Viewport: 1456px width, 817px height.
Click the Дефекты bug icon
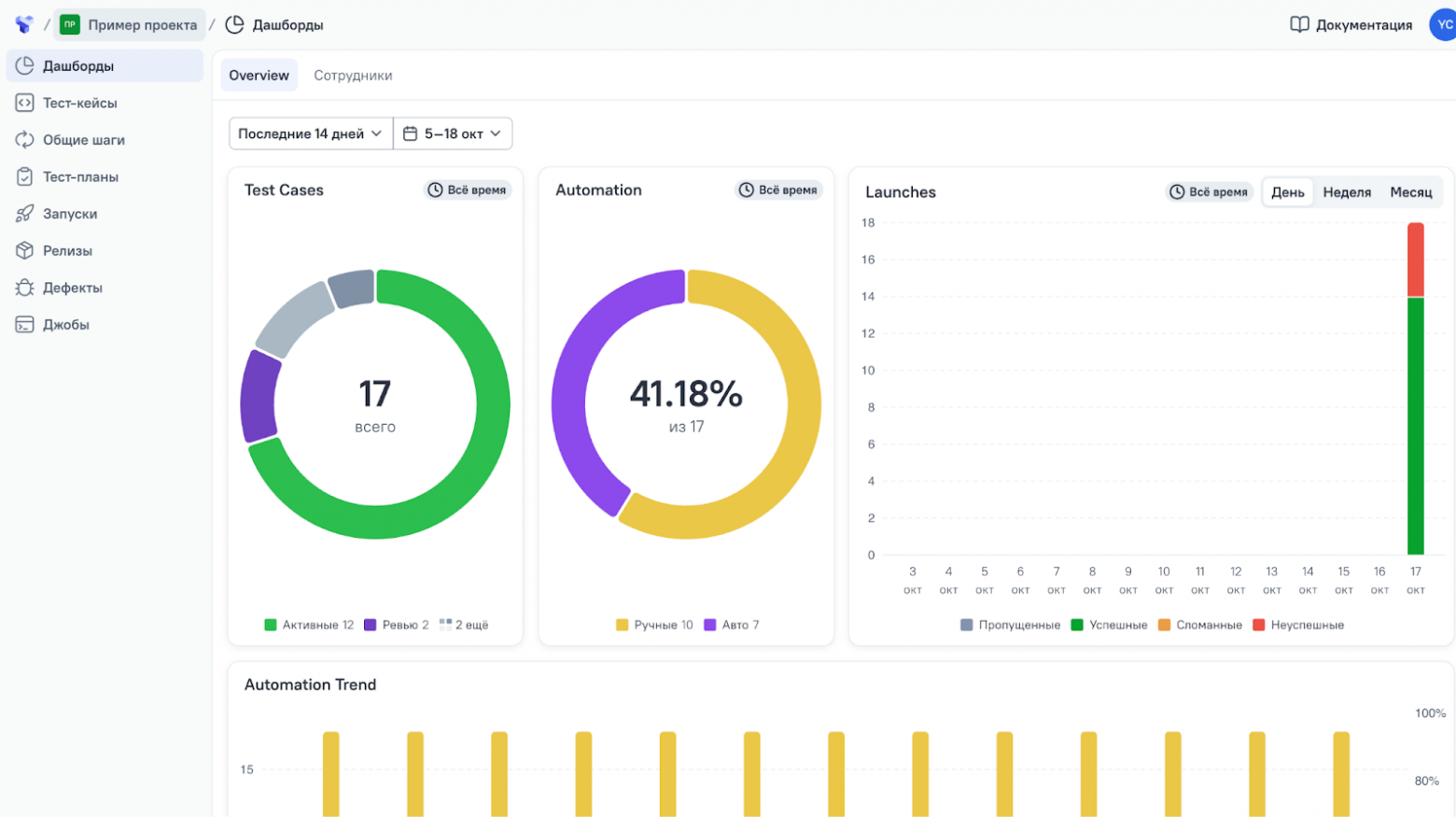click(25, 288)
